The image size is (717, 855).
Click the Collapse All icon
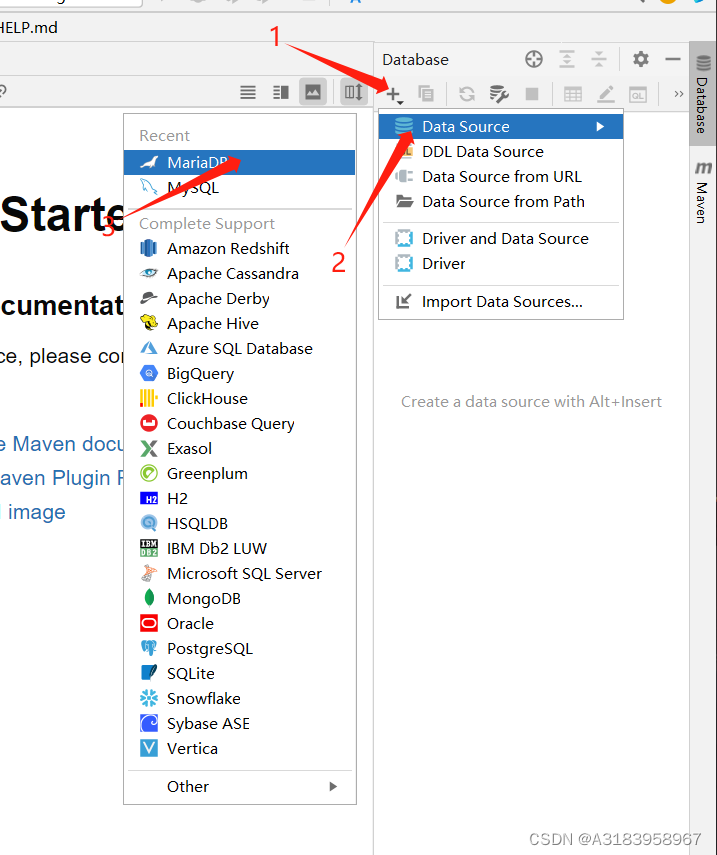[599, 59]
